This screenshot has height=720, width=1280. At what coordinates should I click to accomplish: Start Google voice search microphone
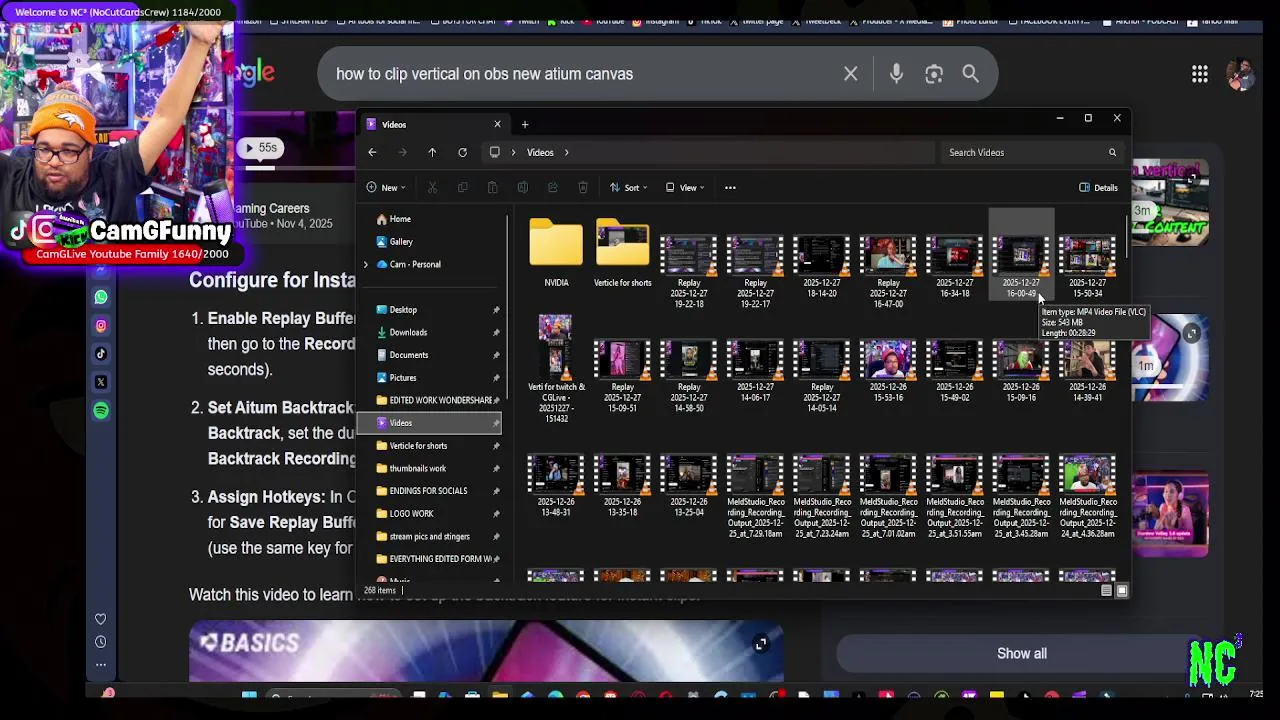896,74
